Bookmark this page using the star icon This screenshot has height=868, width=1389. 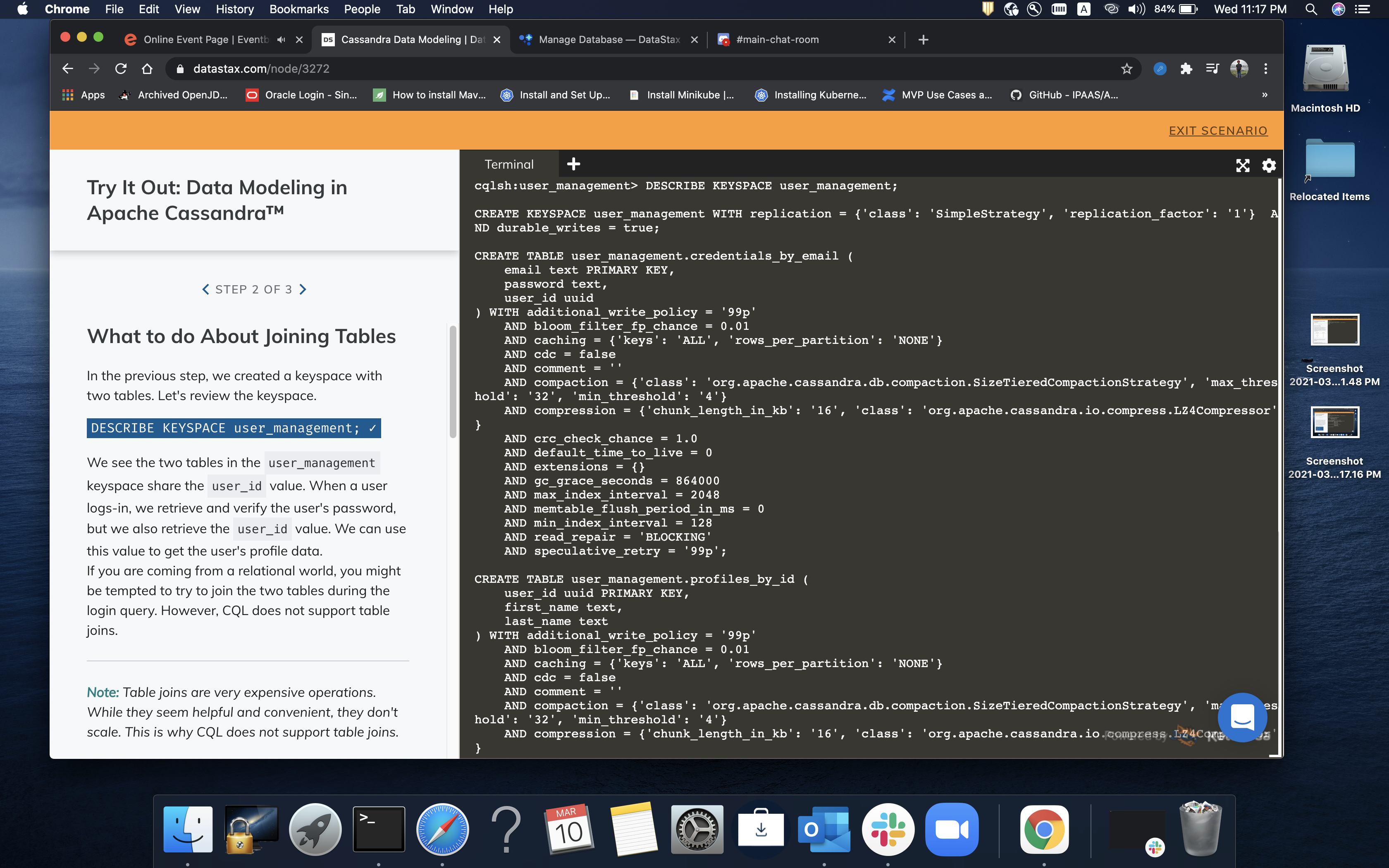(1126, 68)
